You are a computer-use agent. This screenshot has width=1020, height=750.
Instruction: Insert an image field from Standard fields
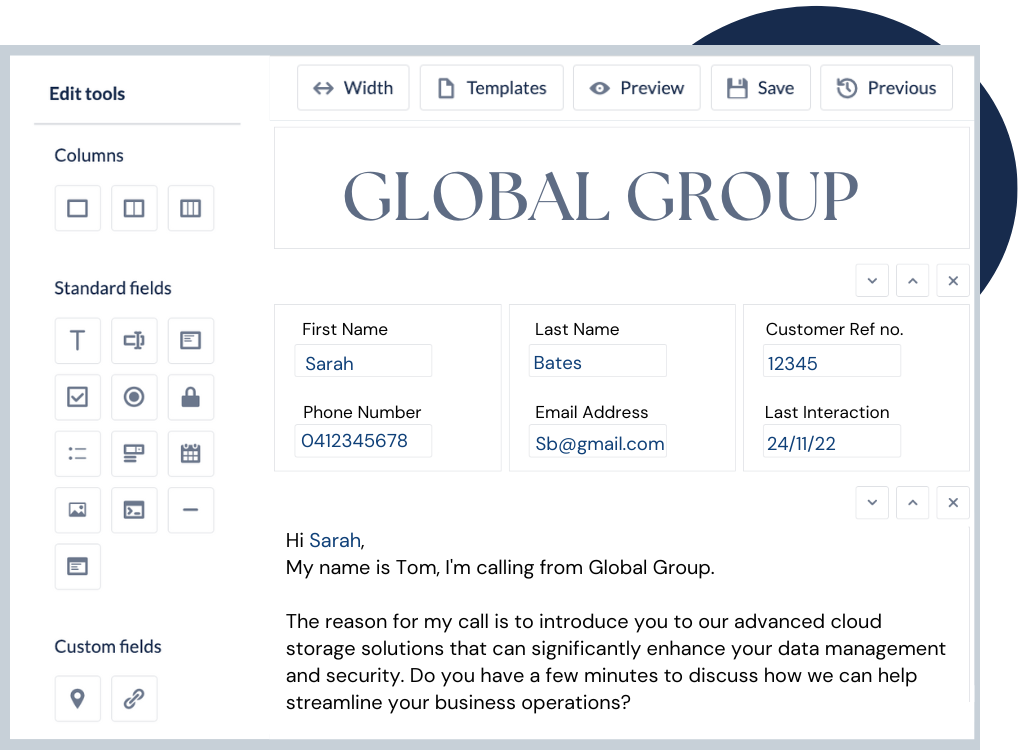click(77, 510)
